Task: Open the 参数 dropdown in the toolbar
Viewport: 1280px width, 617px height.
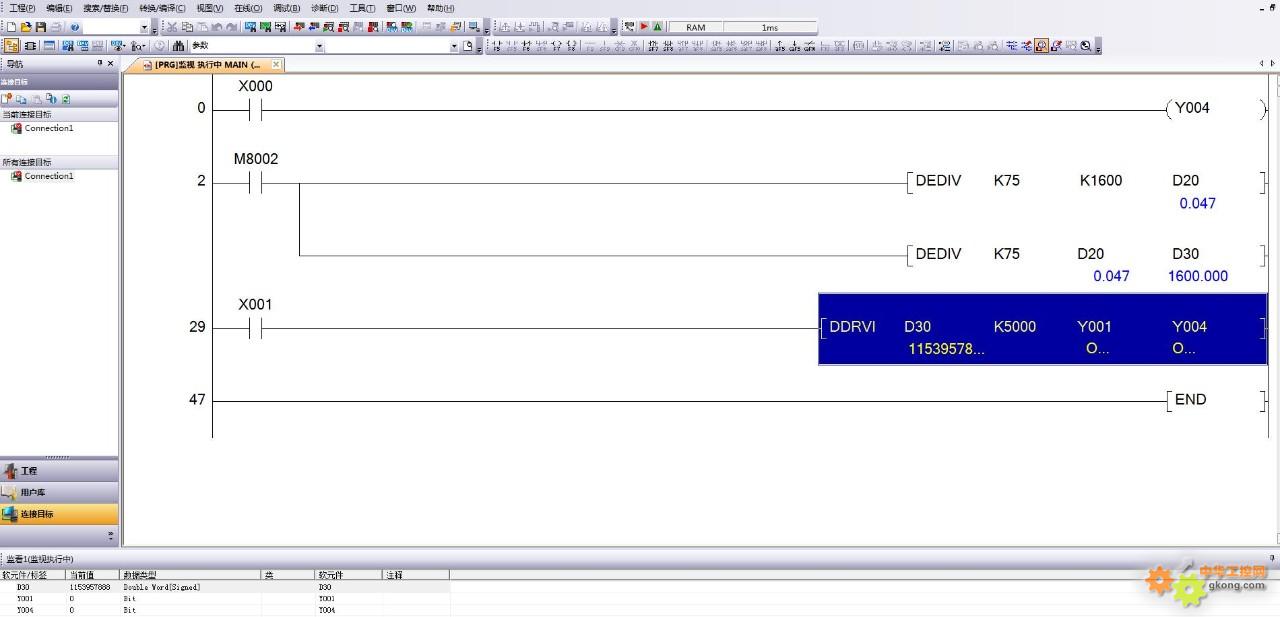Action: [x=319, y=46]
